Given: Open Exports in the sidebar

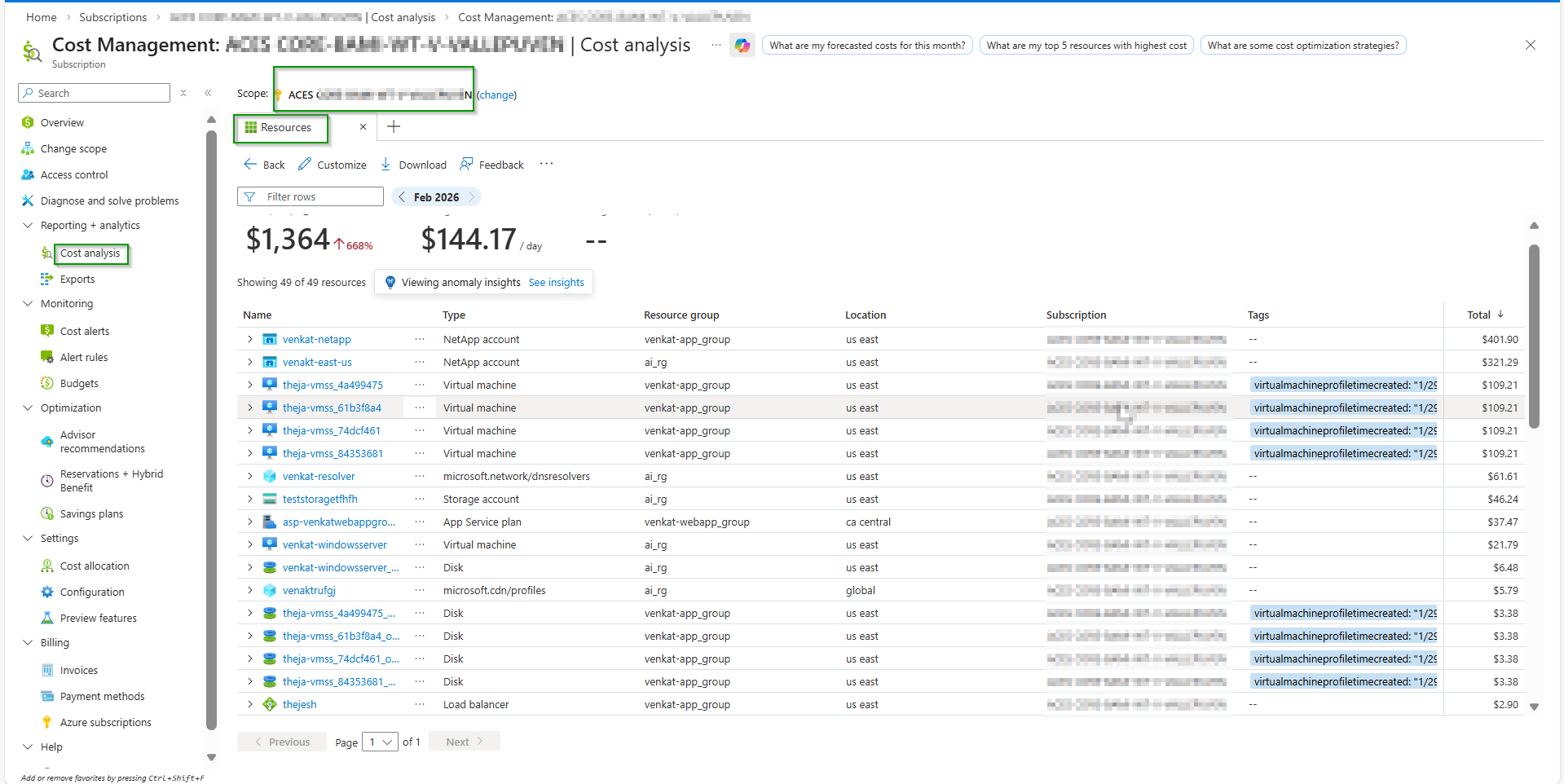Looking at the screenshot, I should tap(77, 280).
